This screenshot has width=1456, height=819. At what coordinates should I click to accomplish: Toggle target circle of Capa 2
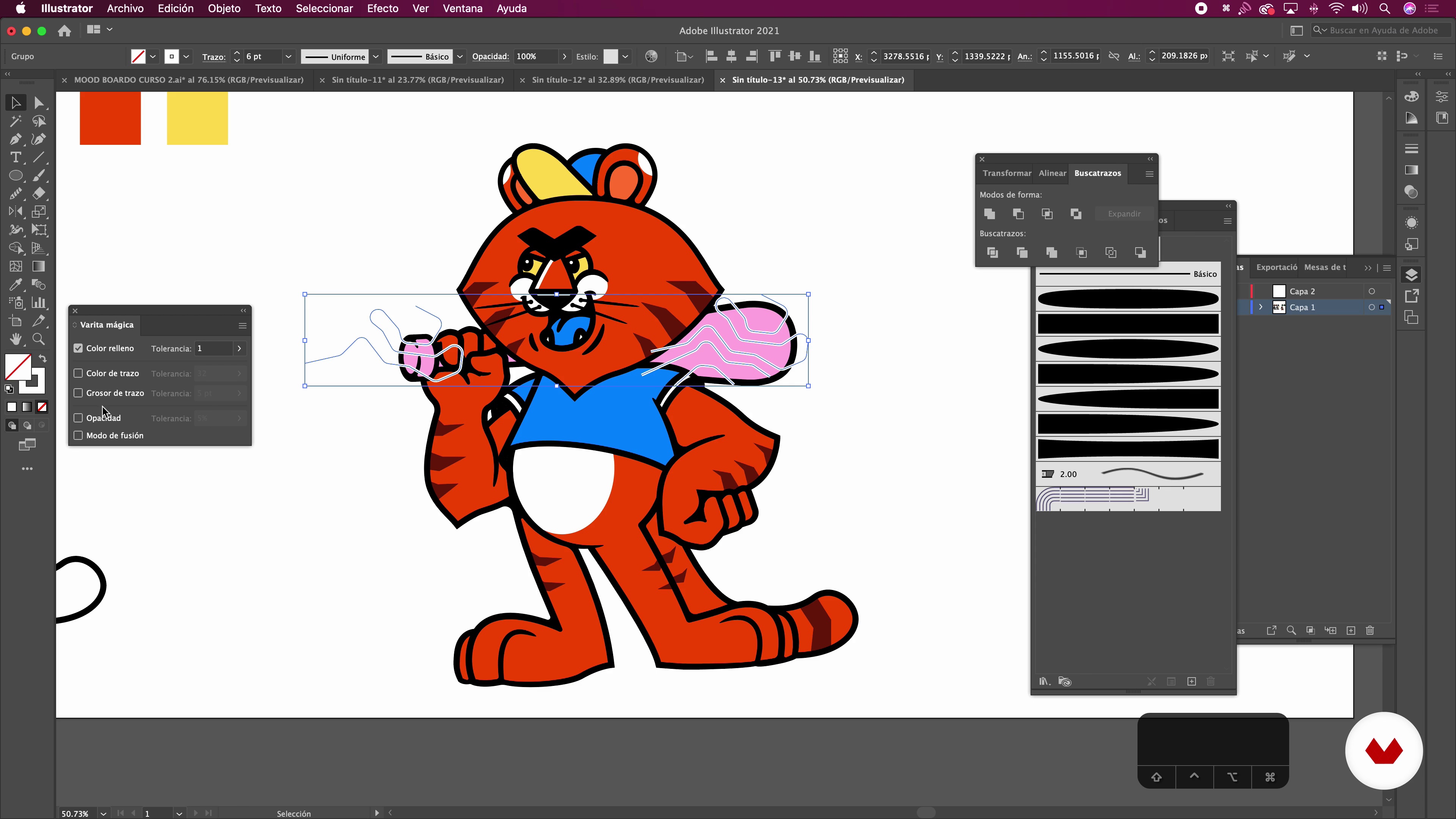click(x=1371, y=291)
